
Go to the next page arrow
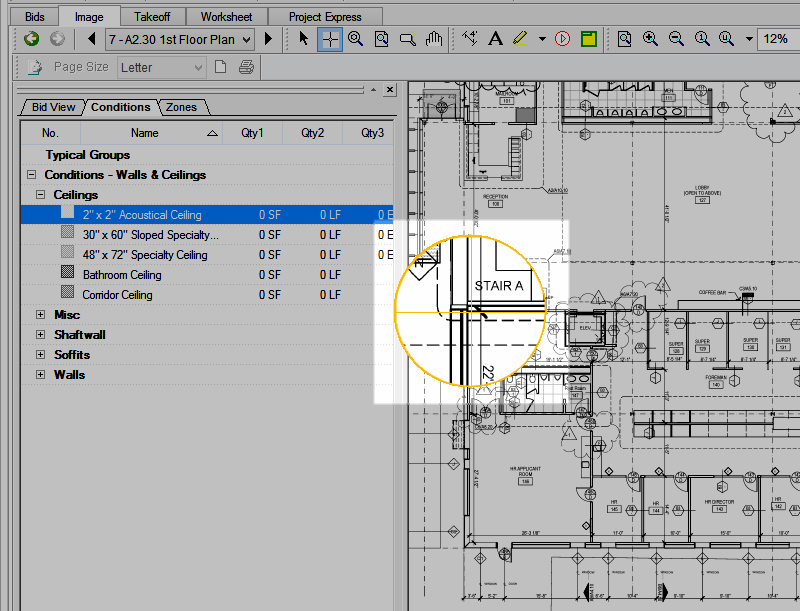click(x=268, y=39)
